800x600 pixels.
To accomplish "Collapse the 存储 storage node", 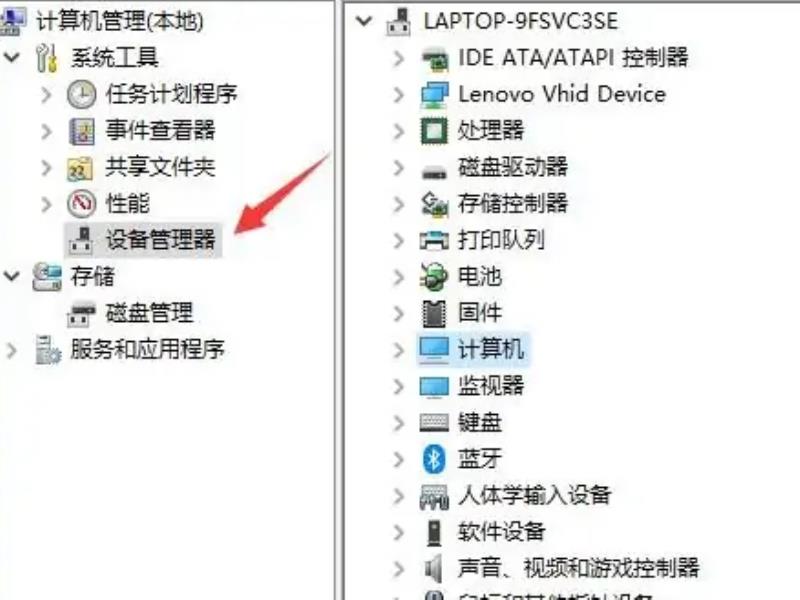I will 11,276.
